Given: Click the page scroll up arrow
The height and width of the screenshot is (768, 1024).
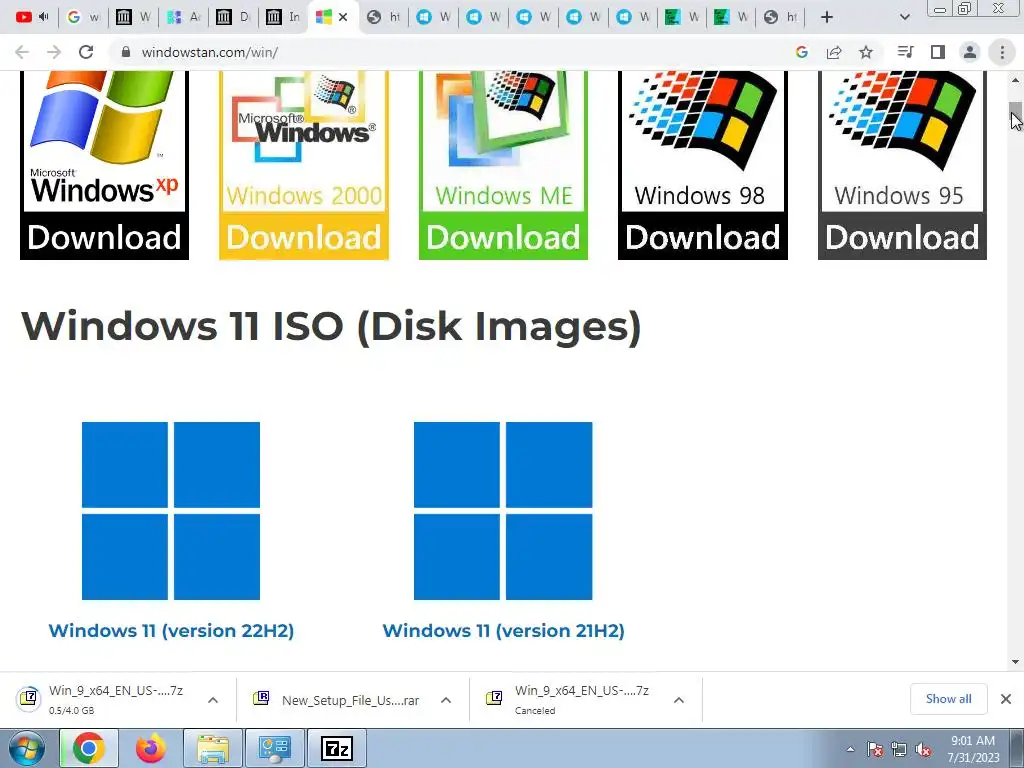Looking at the screenshot, I should (x=1016, y=80).
